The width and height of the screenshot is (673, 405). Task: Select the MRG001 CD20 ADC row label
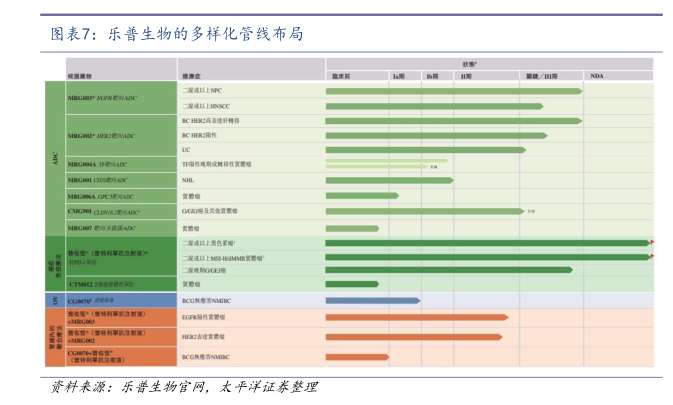point(99,180)
